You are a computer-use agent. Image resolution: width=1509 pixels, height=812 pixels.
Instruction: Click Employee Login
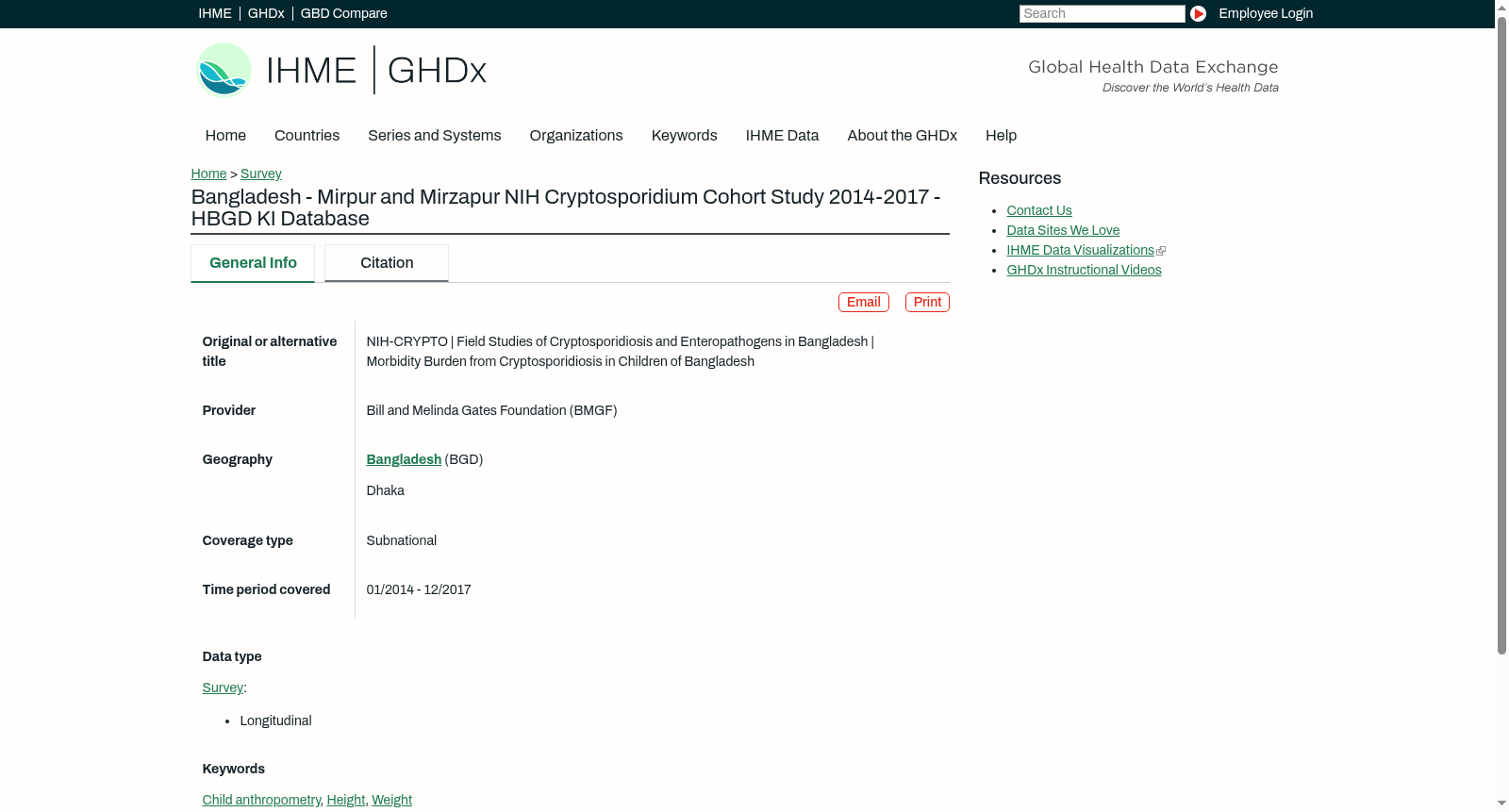1266,13
